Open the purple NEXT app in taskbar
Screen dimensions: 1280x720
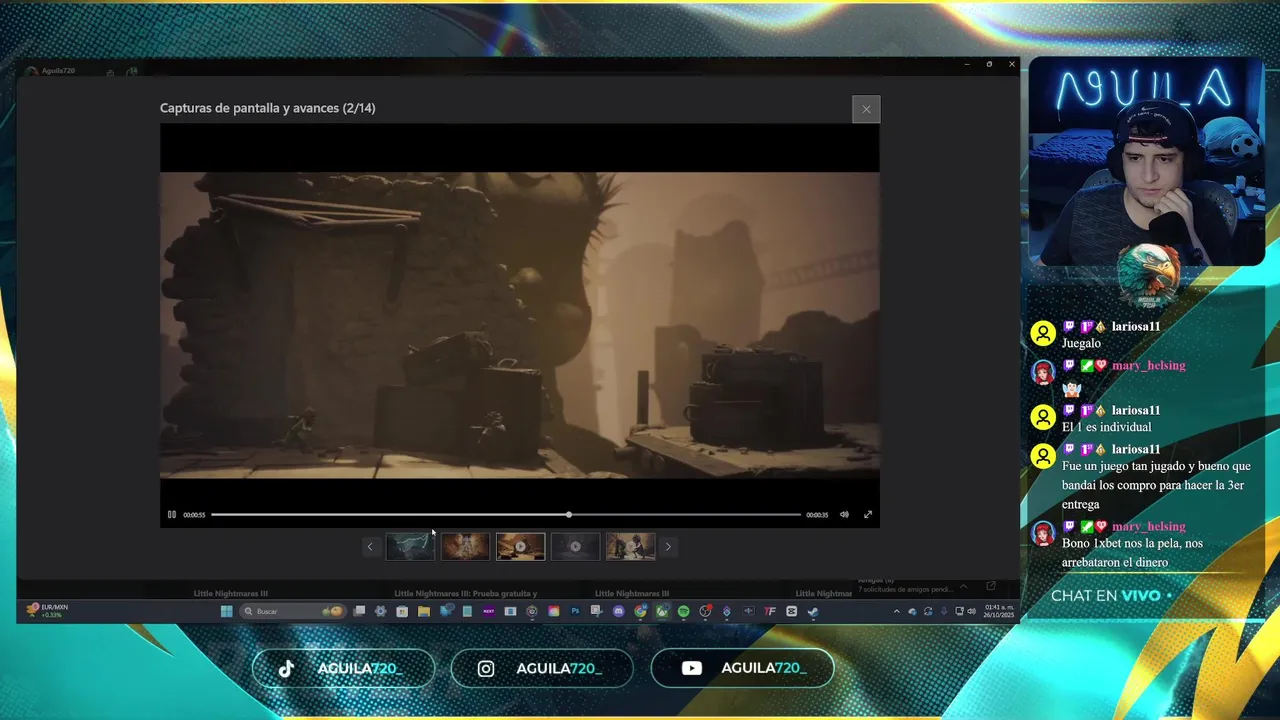click(x=489, y=611)
